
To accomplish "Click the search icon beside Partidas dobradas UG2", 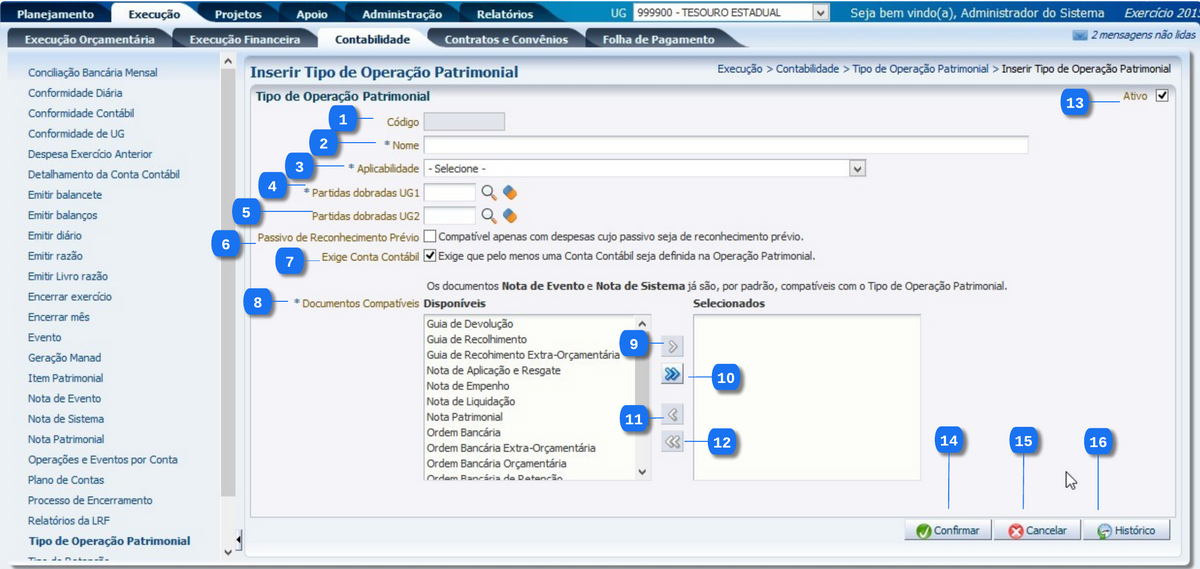I will point(489,215).
